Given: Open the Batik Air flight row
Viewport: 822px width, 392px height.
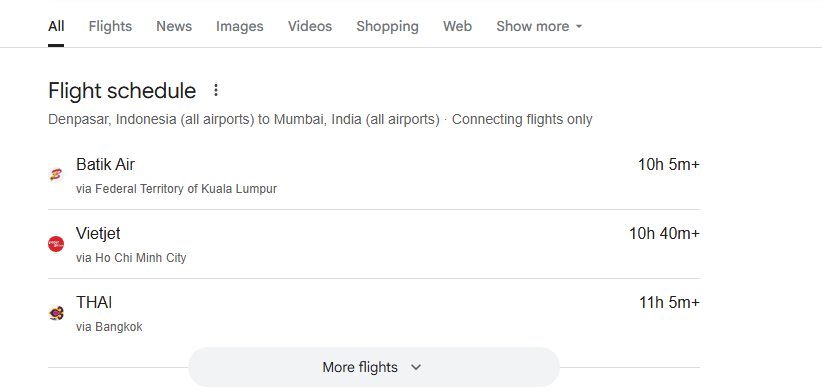Looking at the screenshot, I should (x=374, y=175).
